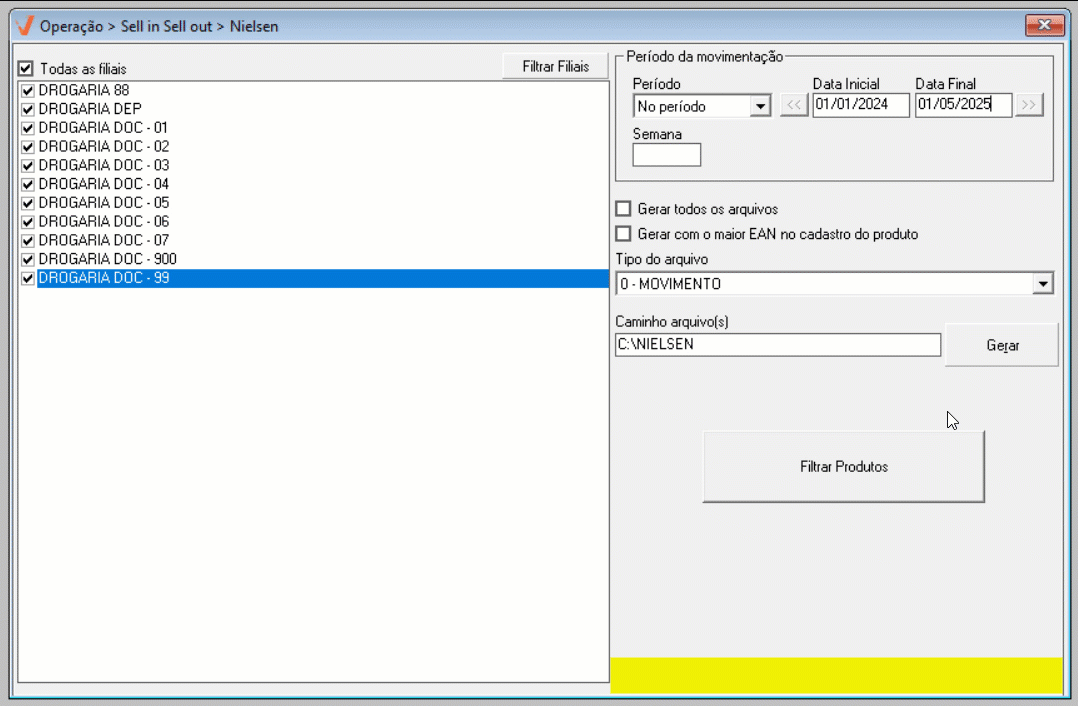Open the Período dropdown arrow

click(760, 107)
